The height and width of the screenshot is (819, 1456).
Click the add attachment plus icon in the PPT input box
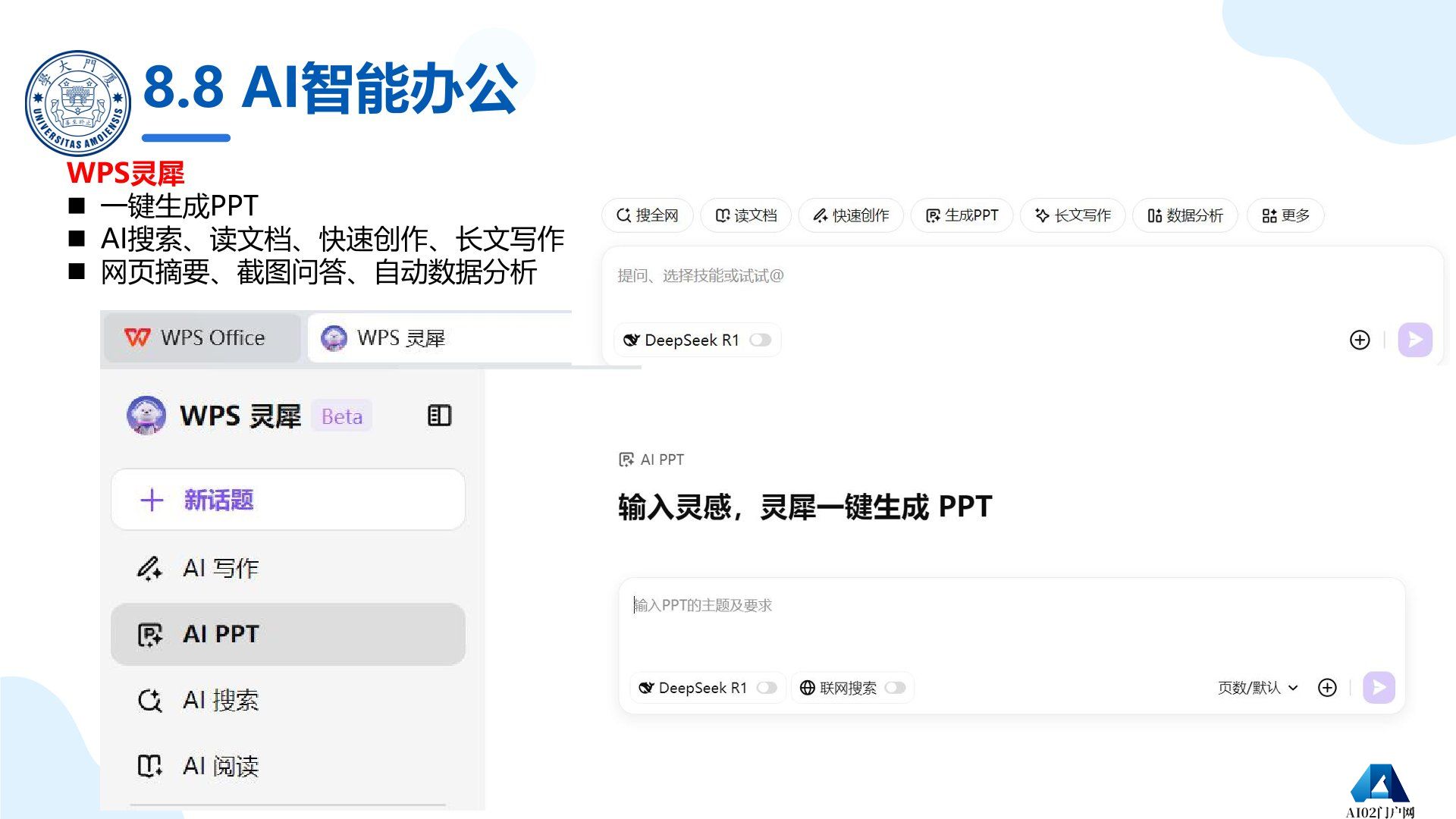click(x=1327, y=688)
